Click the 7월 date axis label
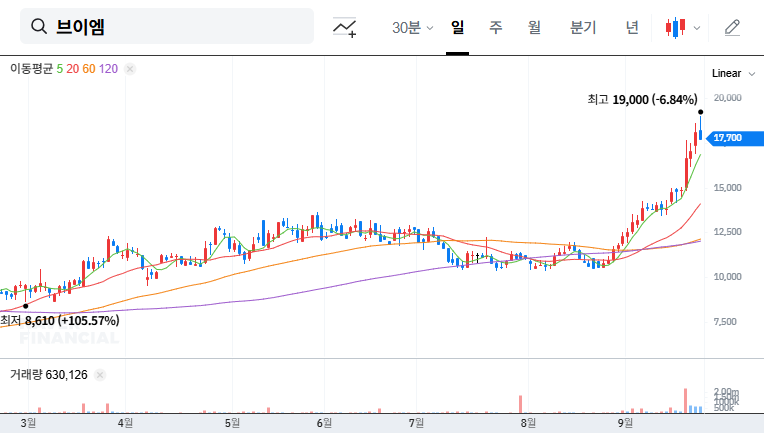Image resolution: width=764 pixels, height=433 pixels. pyautogui.click(x=416, y=423)
